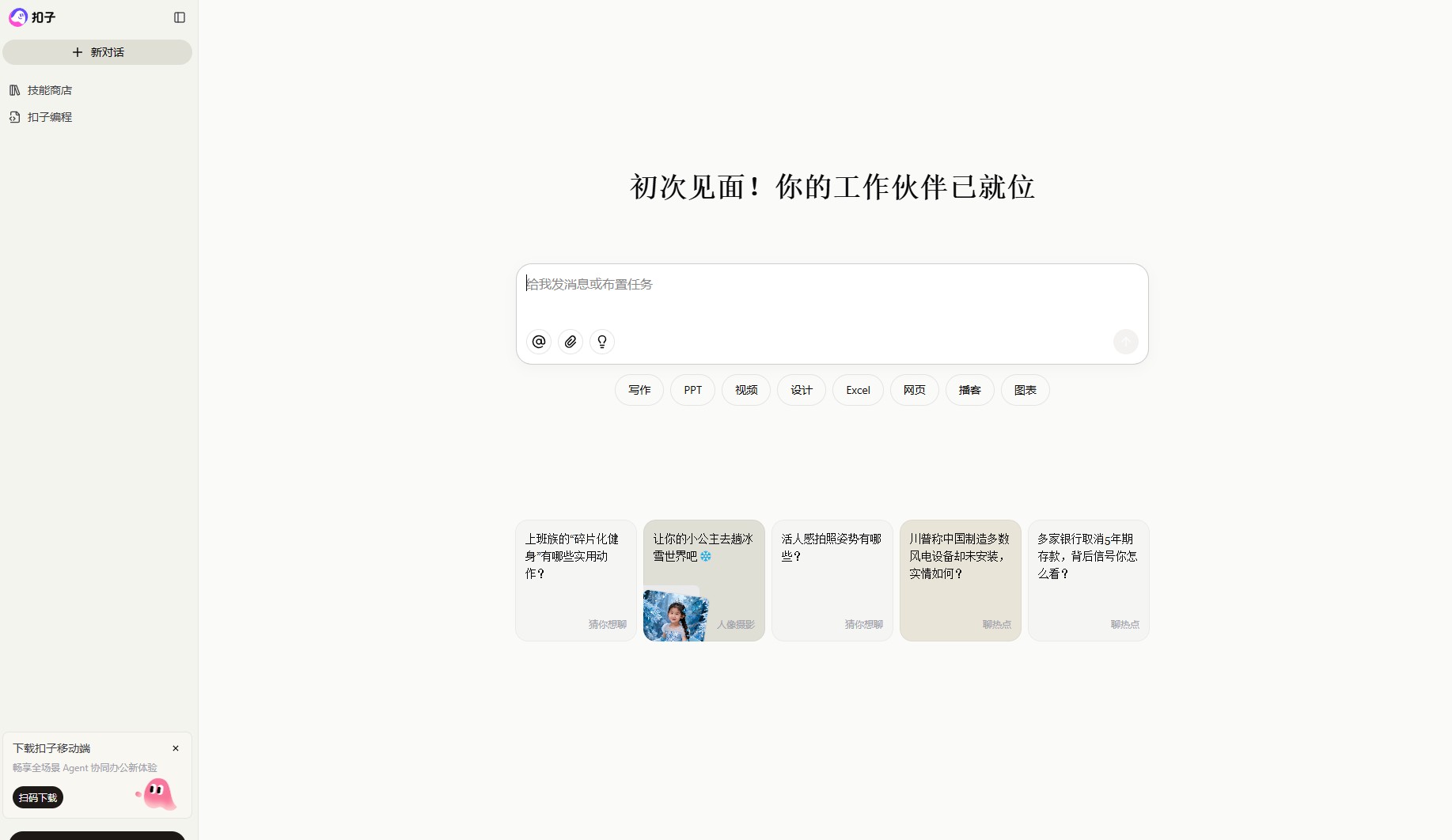Viewport: 1452px width, 840px height.
Task: Click the send arrow button
Action: tap(1125, 342)
